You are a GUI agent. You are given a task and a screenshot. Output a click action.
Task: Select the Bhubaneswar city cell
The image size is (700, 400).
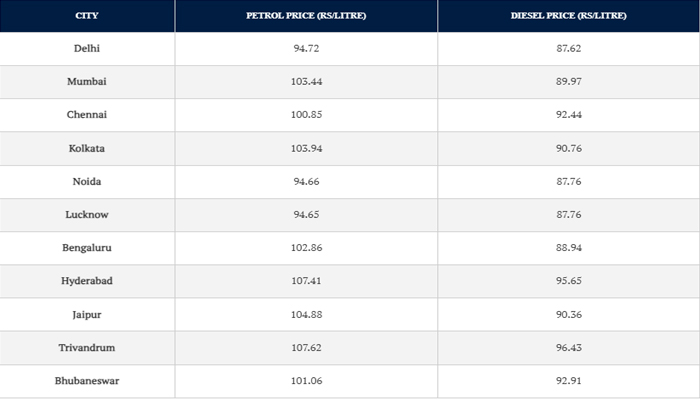87,381
